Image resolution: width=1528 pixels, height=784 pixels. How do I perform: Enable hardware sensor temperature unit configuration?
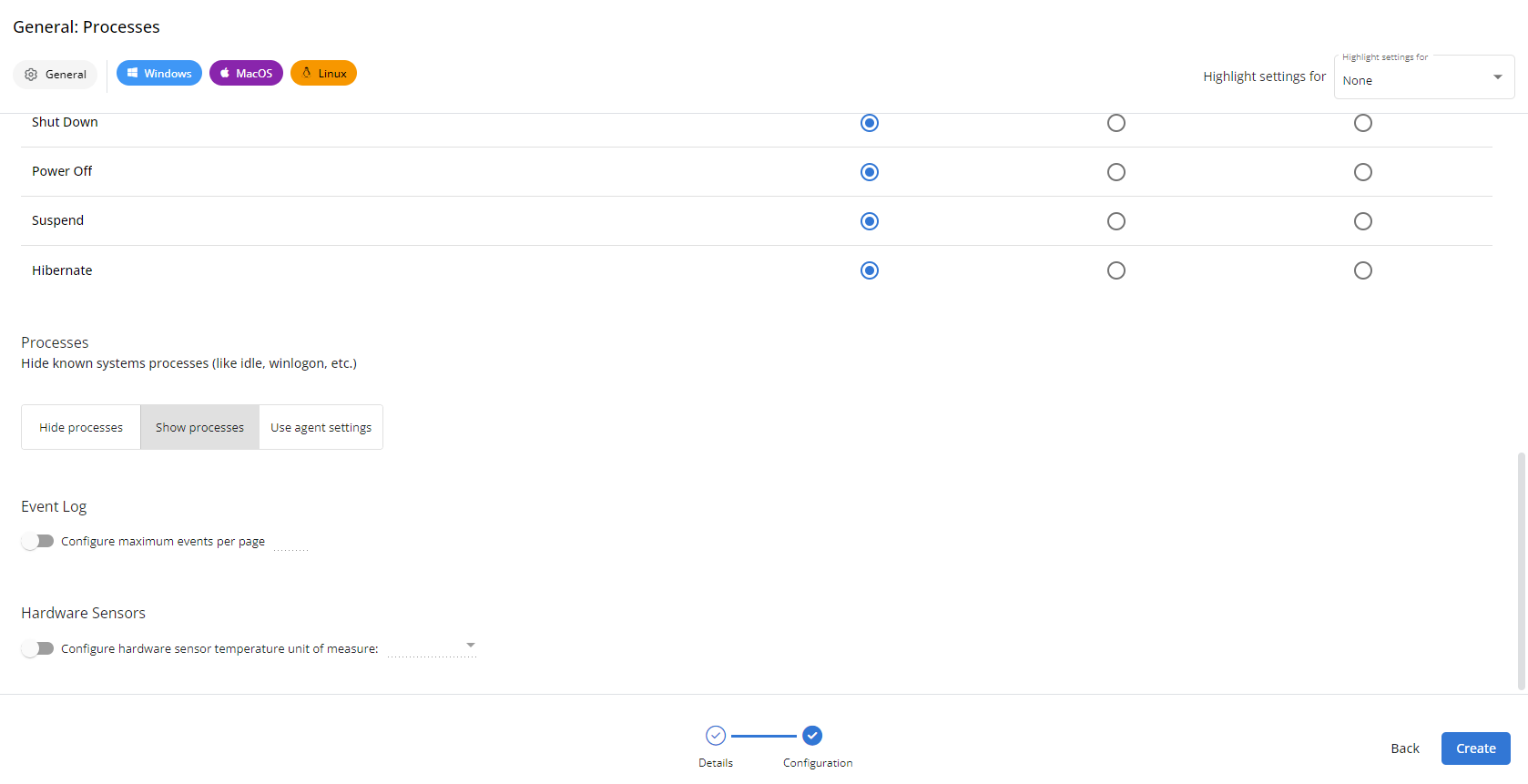tap(37, 647)
